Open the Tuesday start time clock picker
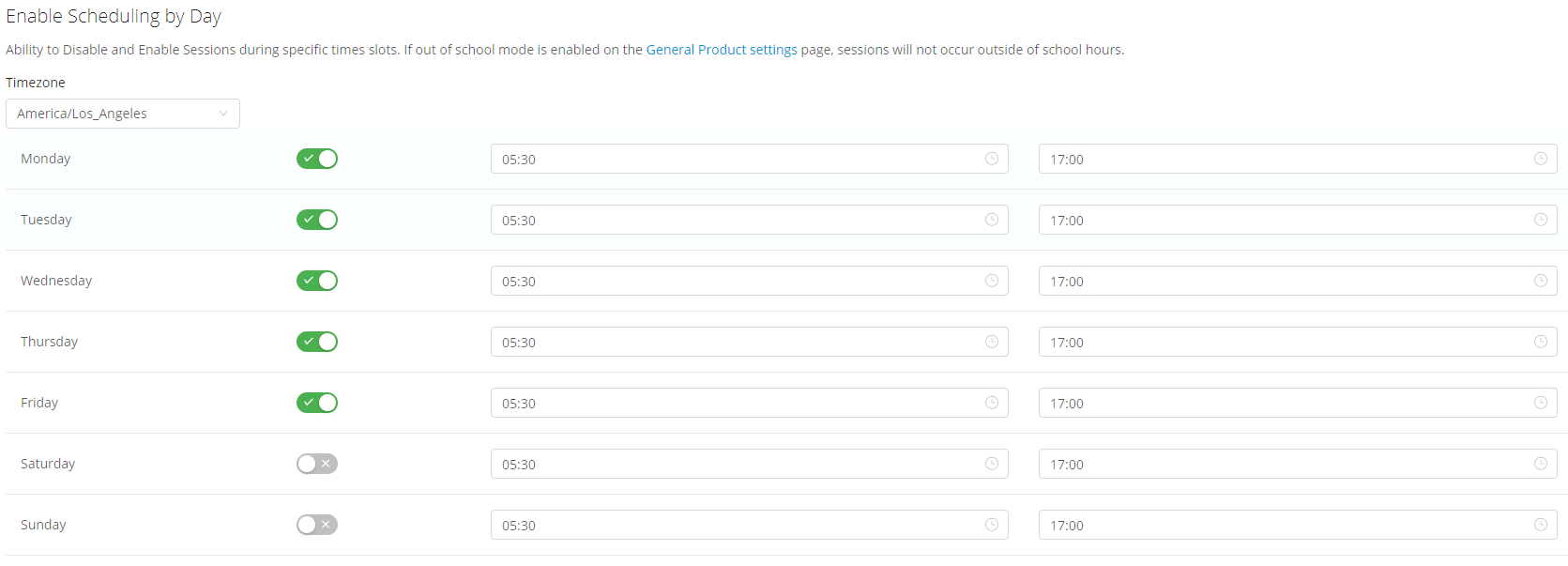 click(x=991, y=220)
